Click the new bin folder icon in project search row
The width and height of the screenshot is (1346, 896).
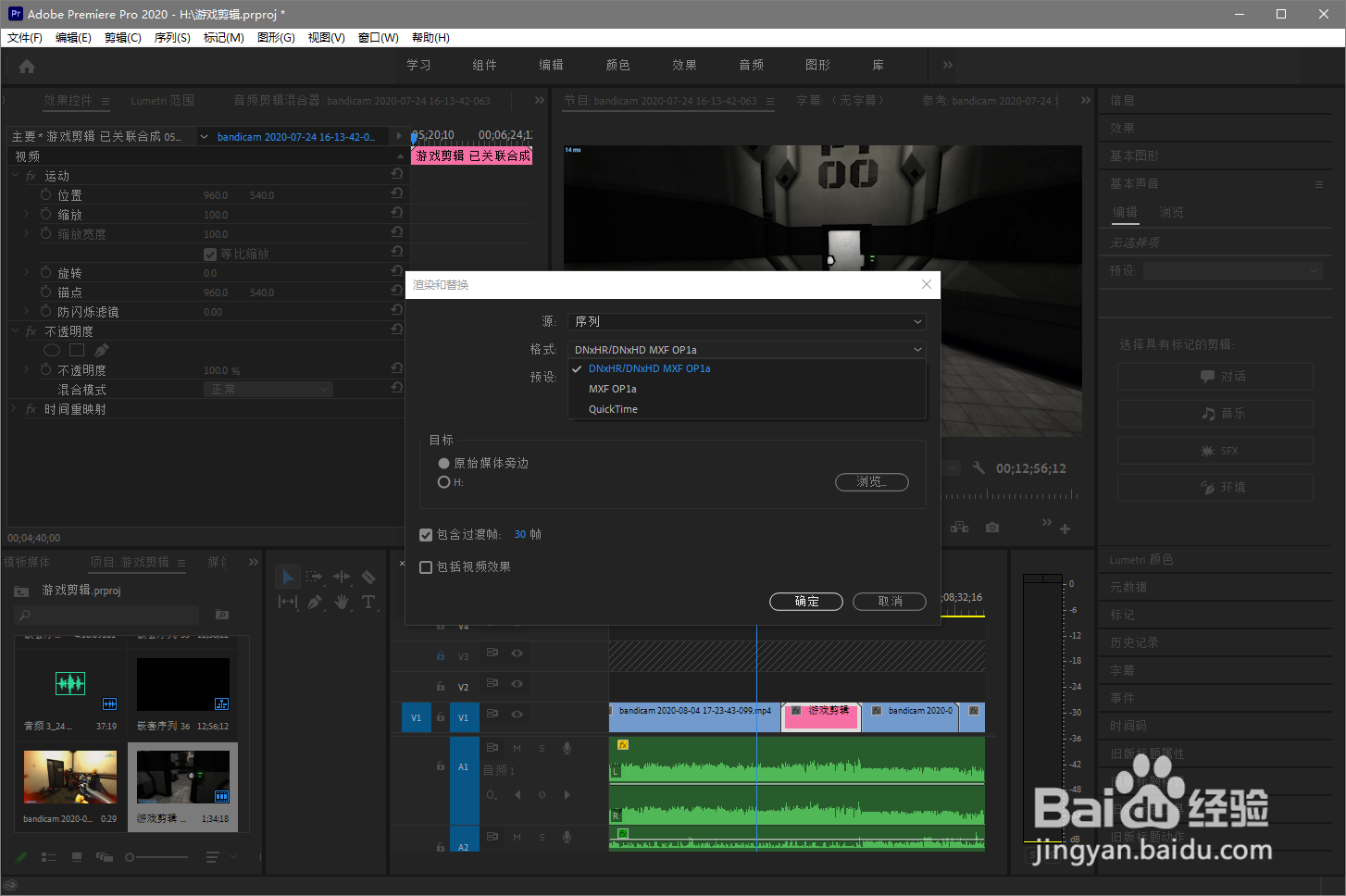[x=222, y=615]
